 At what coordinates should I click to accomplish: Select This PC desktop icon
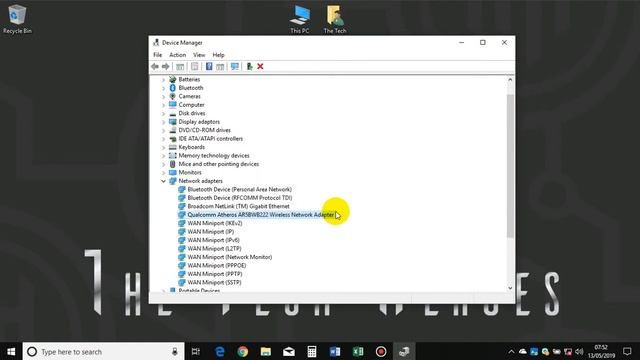coord(300,19)
